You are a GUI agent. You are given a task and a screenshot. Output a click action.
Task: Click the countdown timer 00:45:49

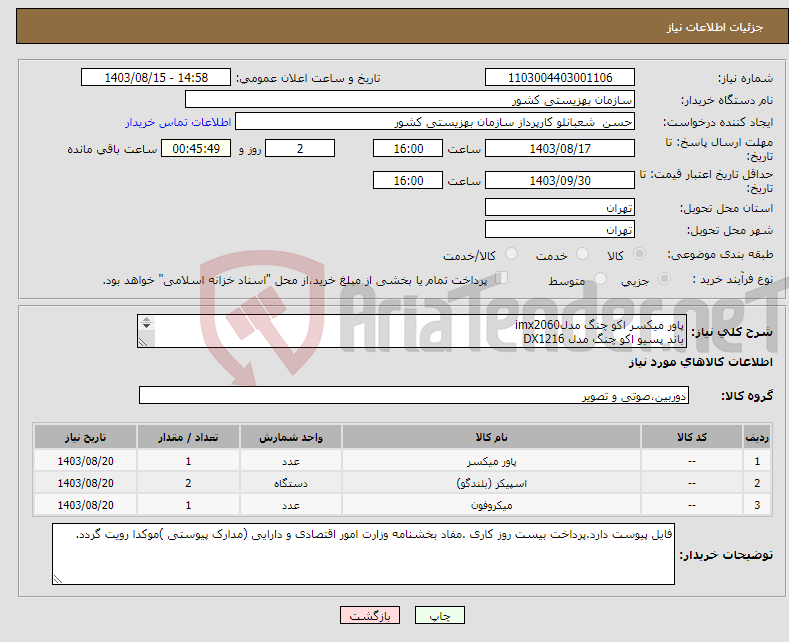coord(196,148)
